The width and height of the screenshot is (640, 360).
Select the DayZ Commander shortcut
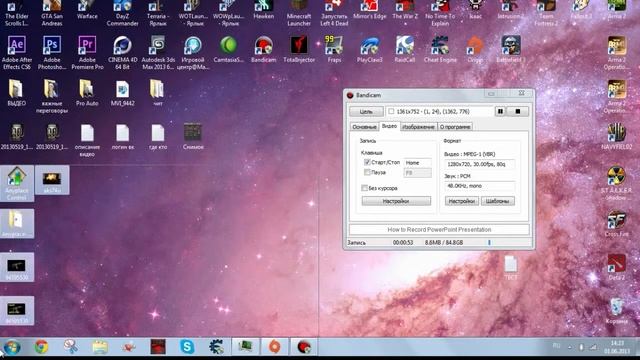tap(122, 13)
